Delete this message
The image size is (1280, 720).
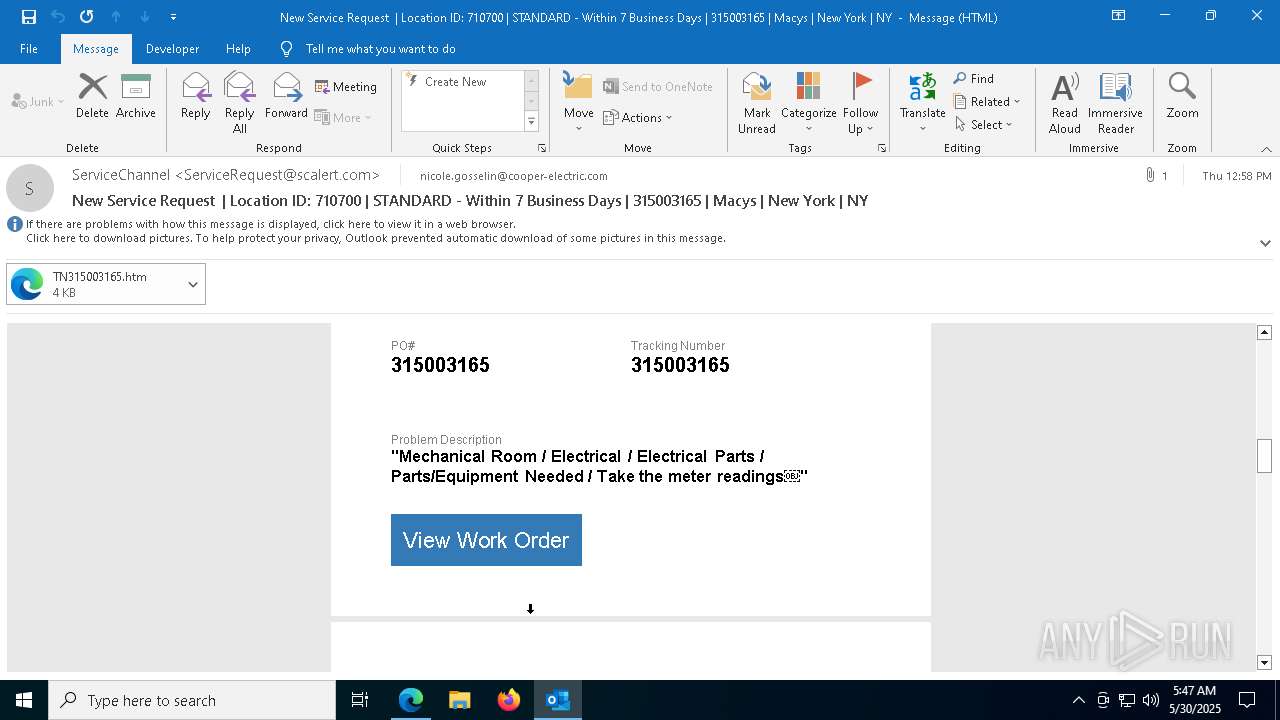tap(92, 97)
